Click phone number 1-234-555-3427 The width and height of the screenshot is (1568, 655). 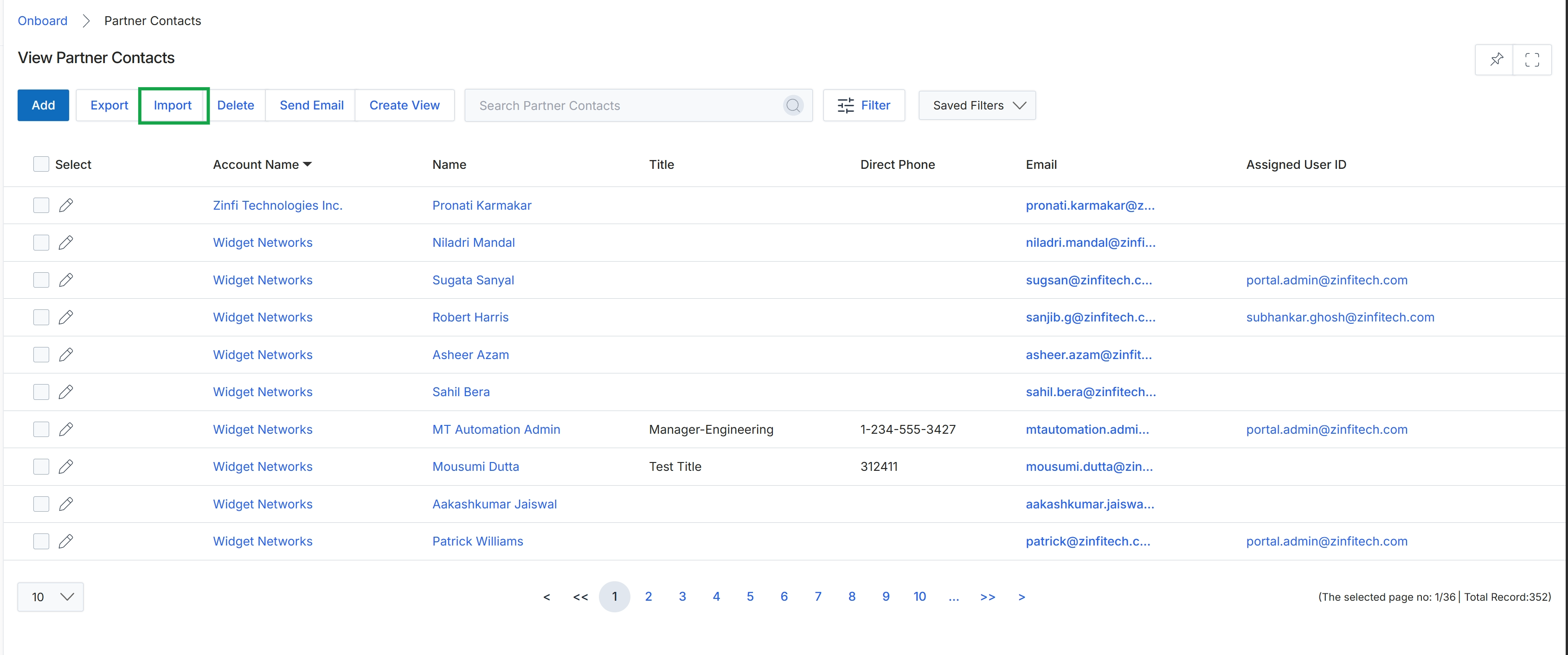point(907,429)
